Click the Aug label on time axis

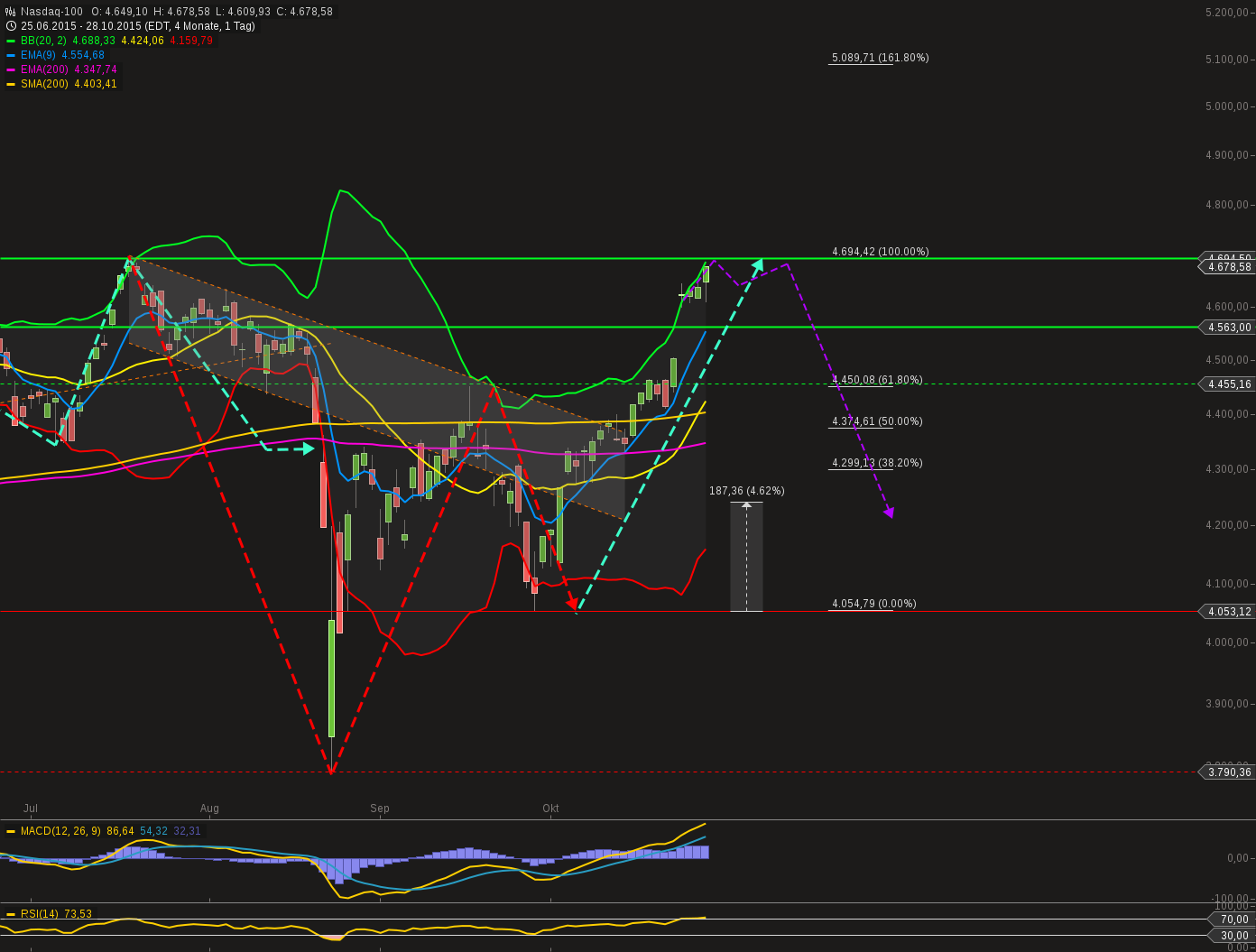(x=209, y=809)
